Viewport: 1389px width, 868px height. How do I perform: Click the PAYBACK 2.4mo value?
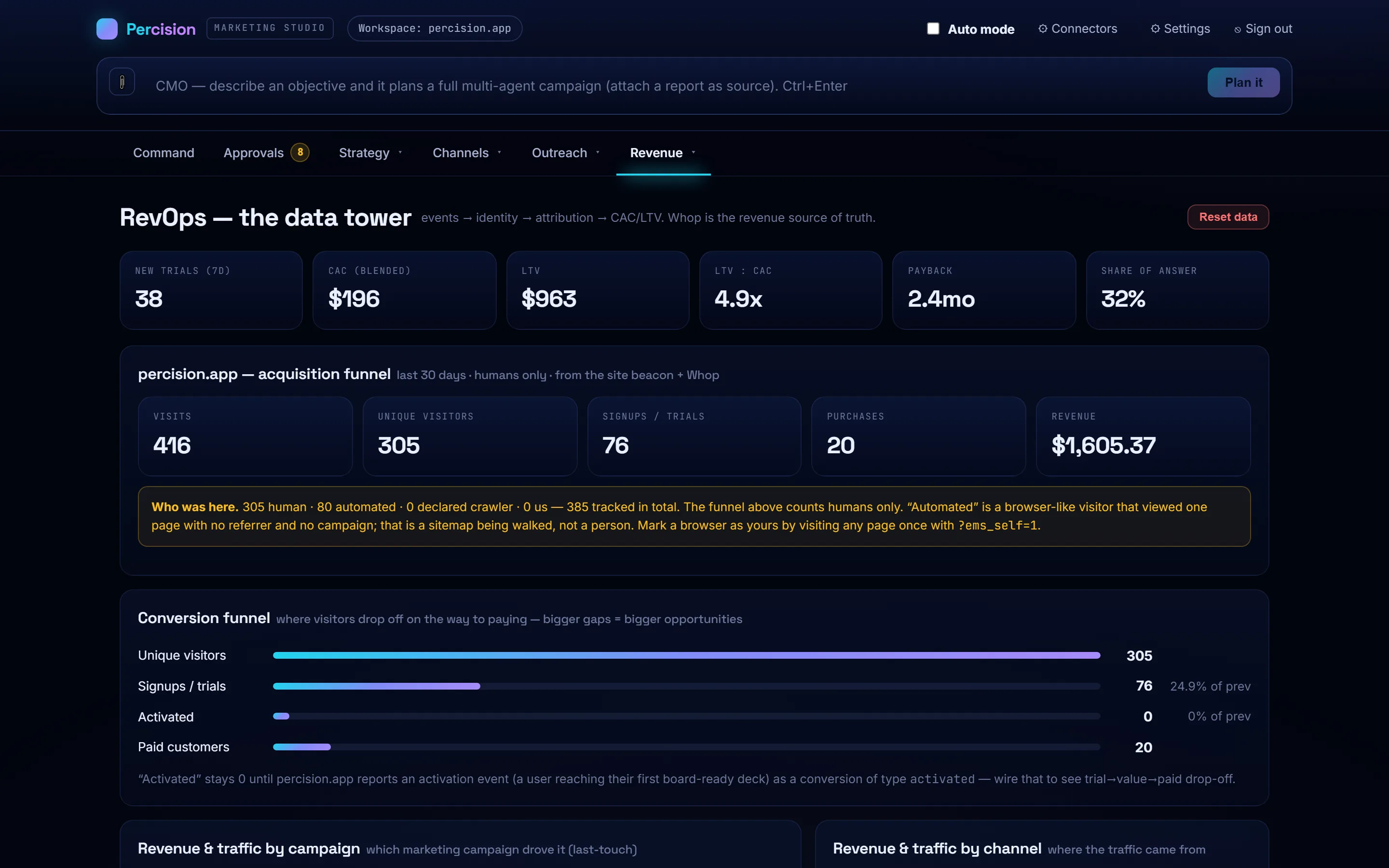941,299
